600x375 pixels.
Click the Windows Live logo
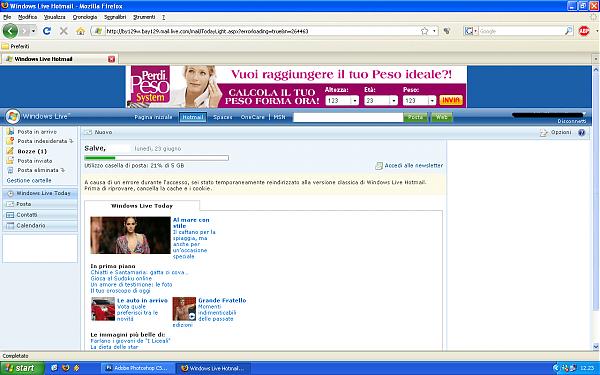tap(13, 117)
